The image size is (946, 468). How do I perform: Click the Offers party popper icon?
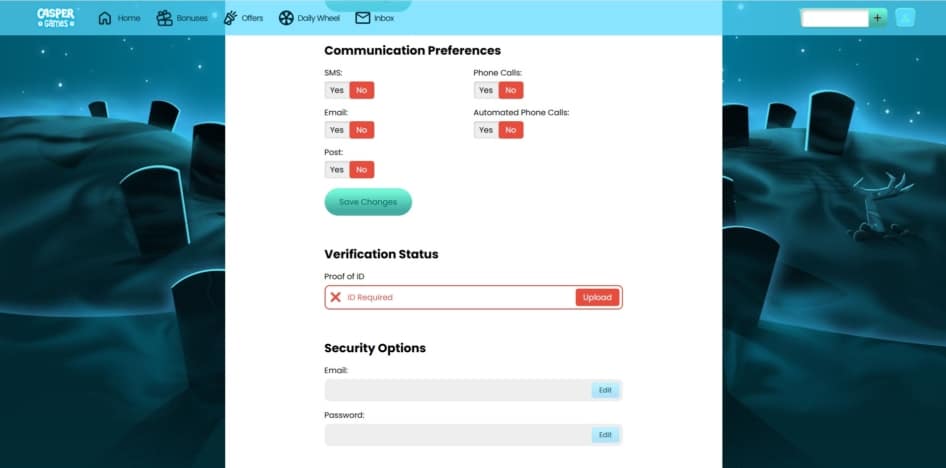pyautogui.click(x=231, y=18)
